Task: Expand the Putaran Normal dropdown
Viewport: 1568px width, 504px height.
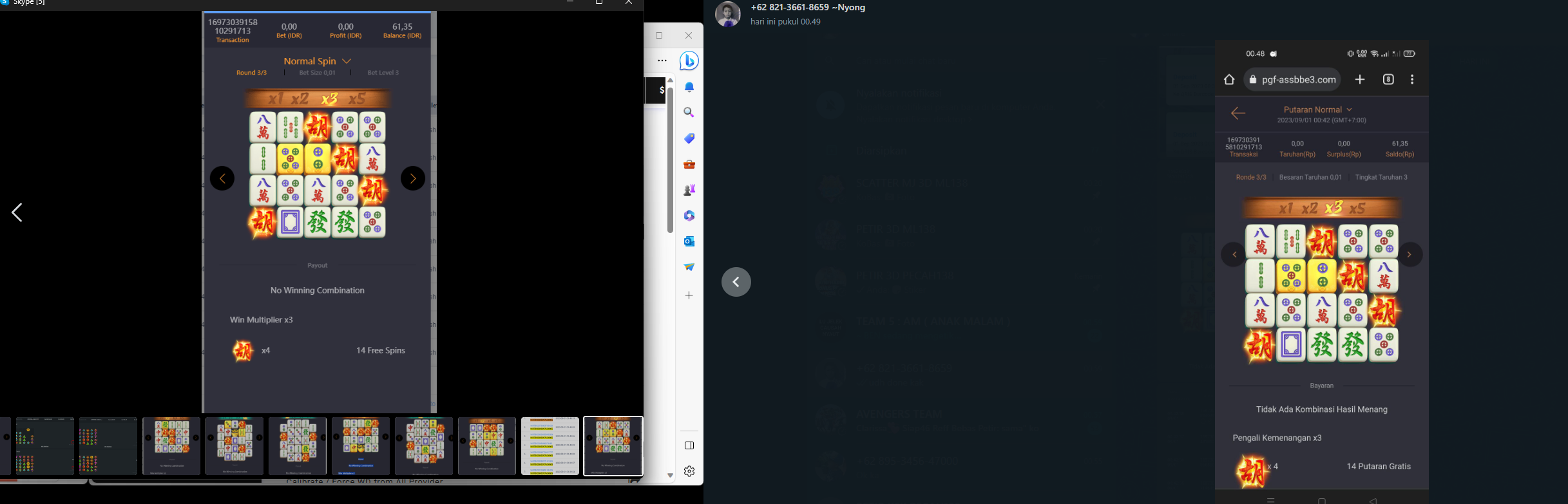Action: 1317,109
